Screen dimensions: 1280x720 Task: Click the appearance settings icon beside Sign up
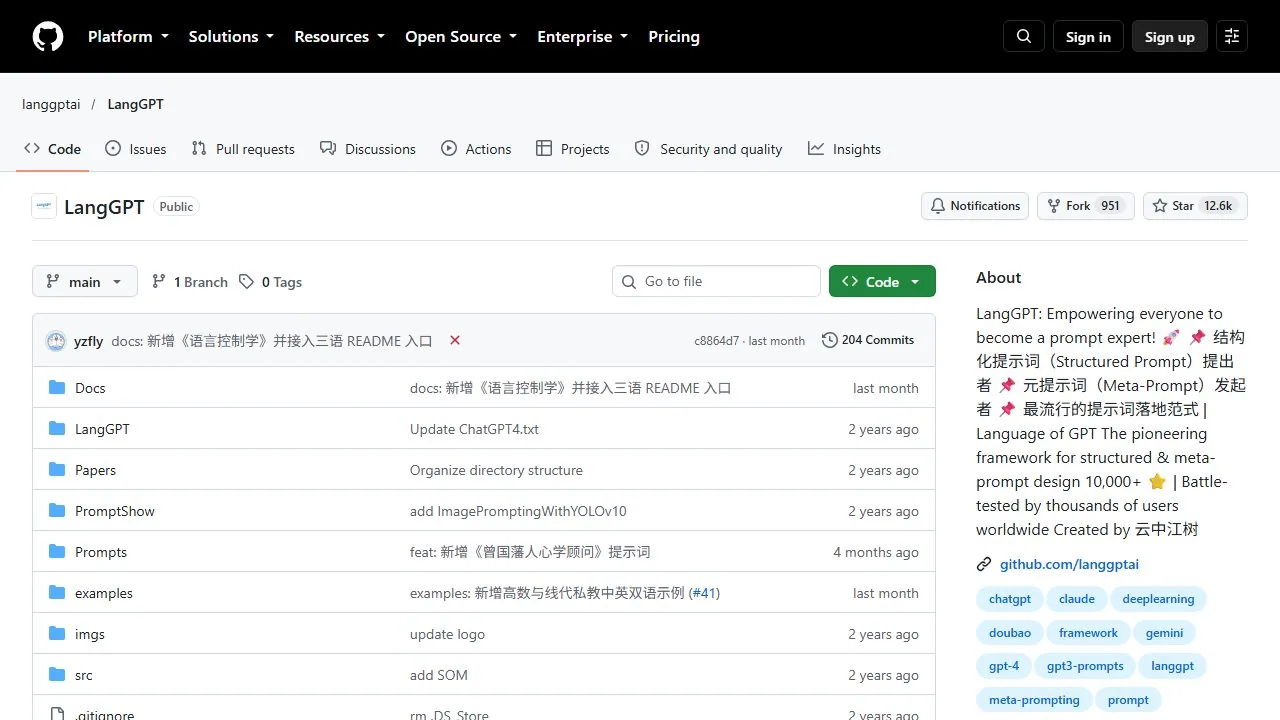coord(1232,37)
